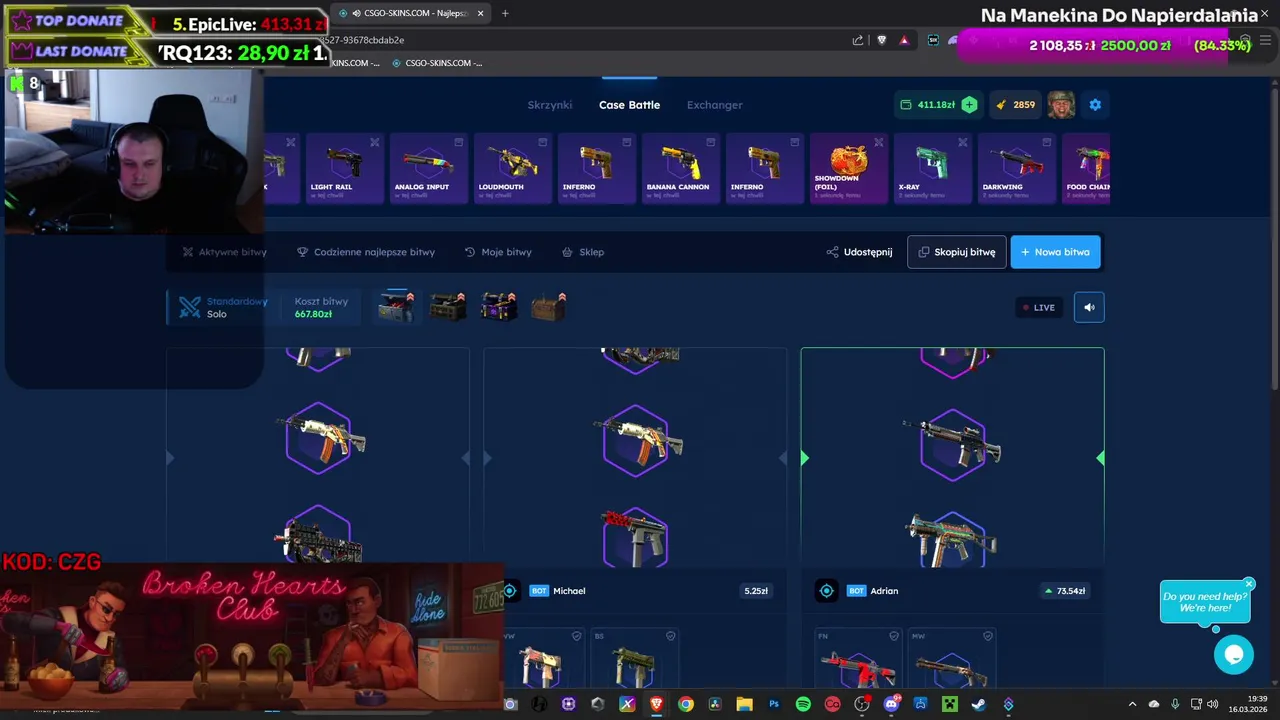
Task: Open Codzienne najlepsze bitwy section
Action: [x=366, y=252]
